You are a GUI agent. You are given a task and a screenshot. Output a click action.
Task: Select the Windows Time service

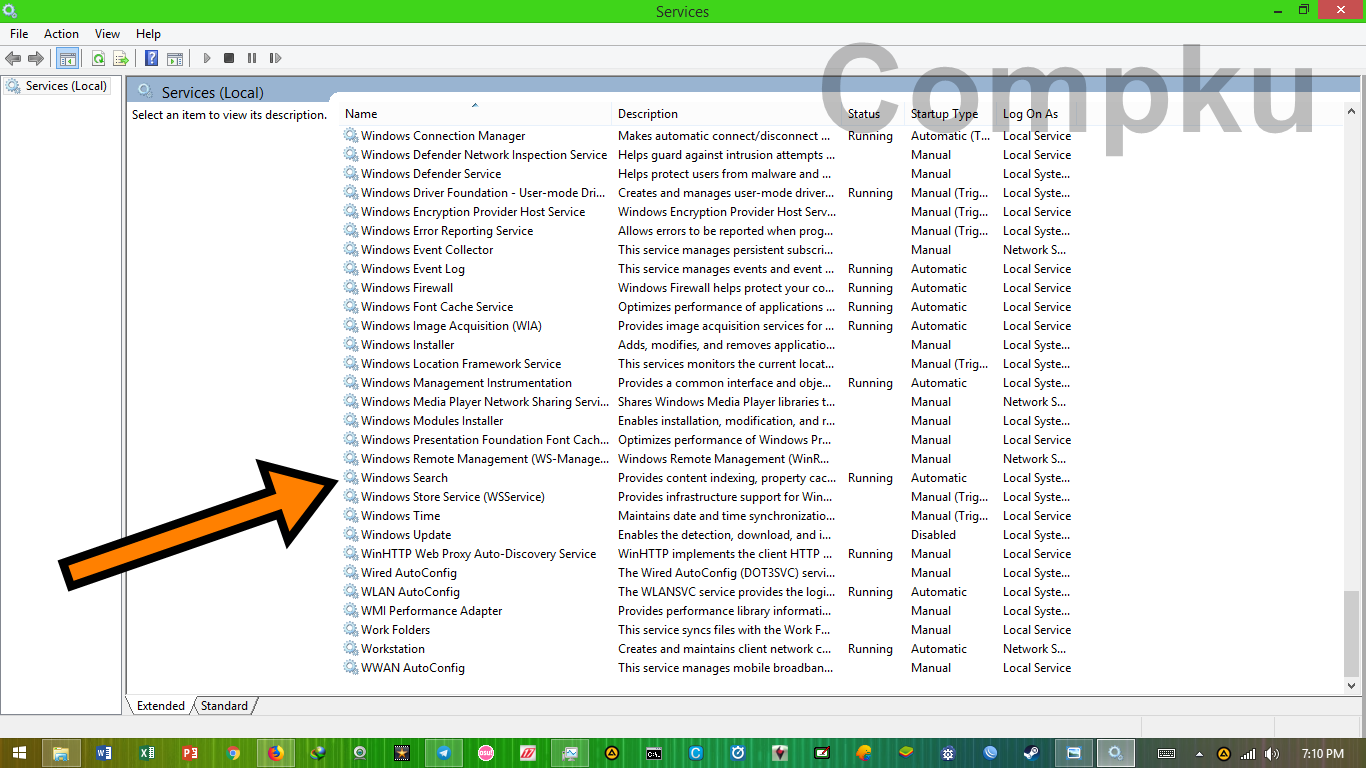(400, 516)
